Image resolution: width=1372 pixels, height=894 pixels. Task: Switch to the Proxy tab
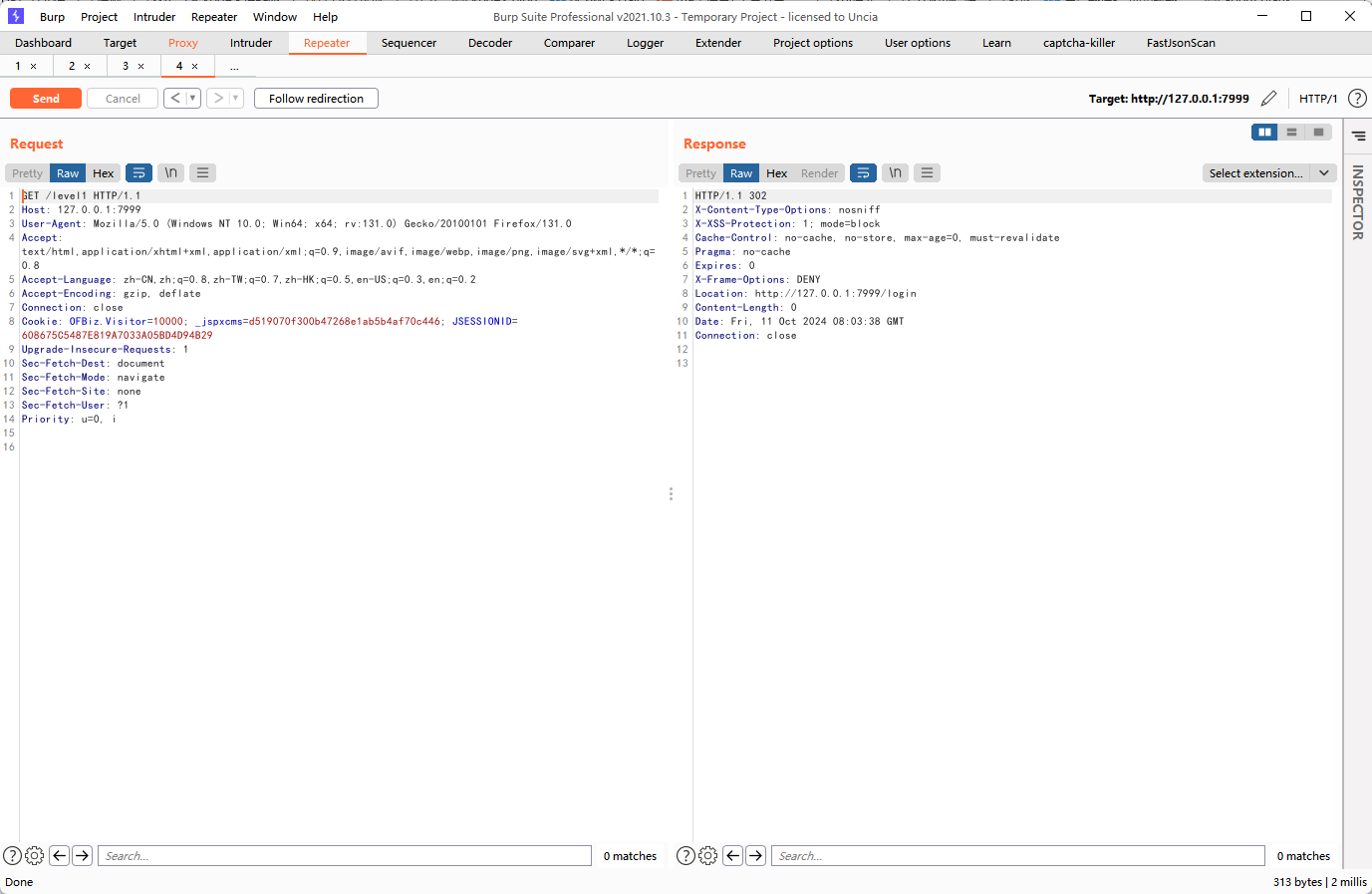pyautogui.click(x=183, y=43)
